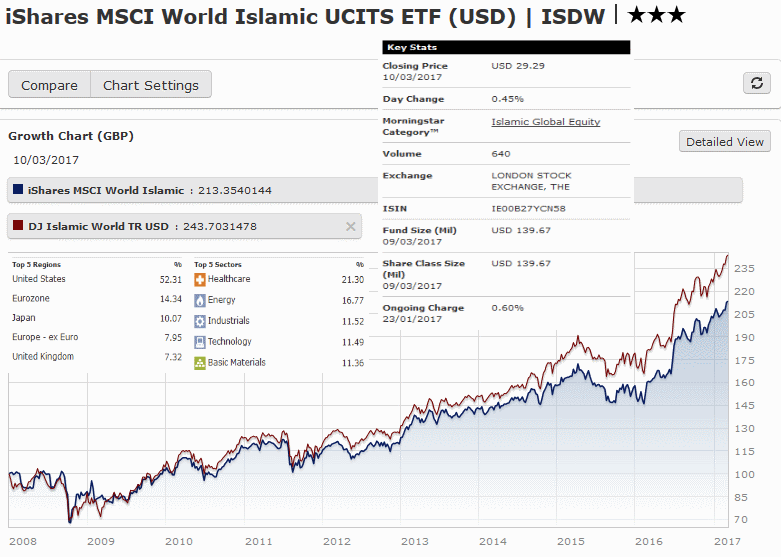Click the Technology sector icon
Viewport: 781px width, 557px height.
tap(200, 342)
